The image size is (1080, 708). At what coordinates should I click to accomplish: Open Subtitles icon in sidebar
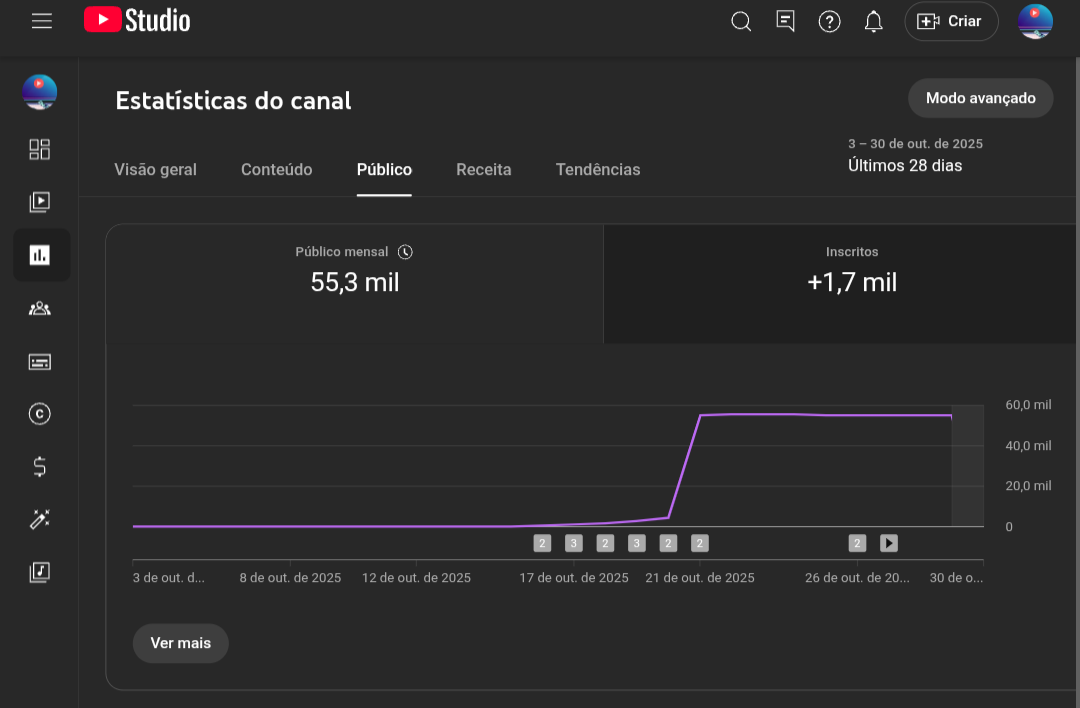(x=40, y=362)
